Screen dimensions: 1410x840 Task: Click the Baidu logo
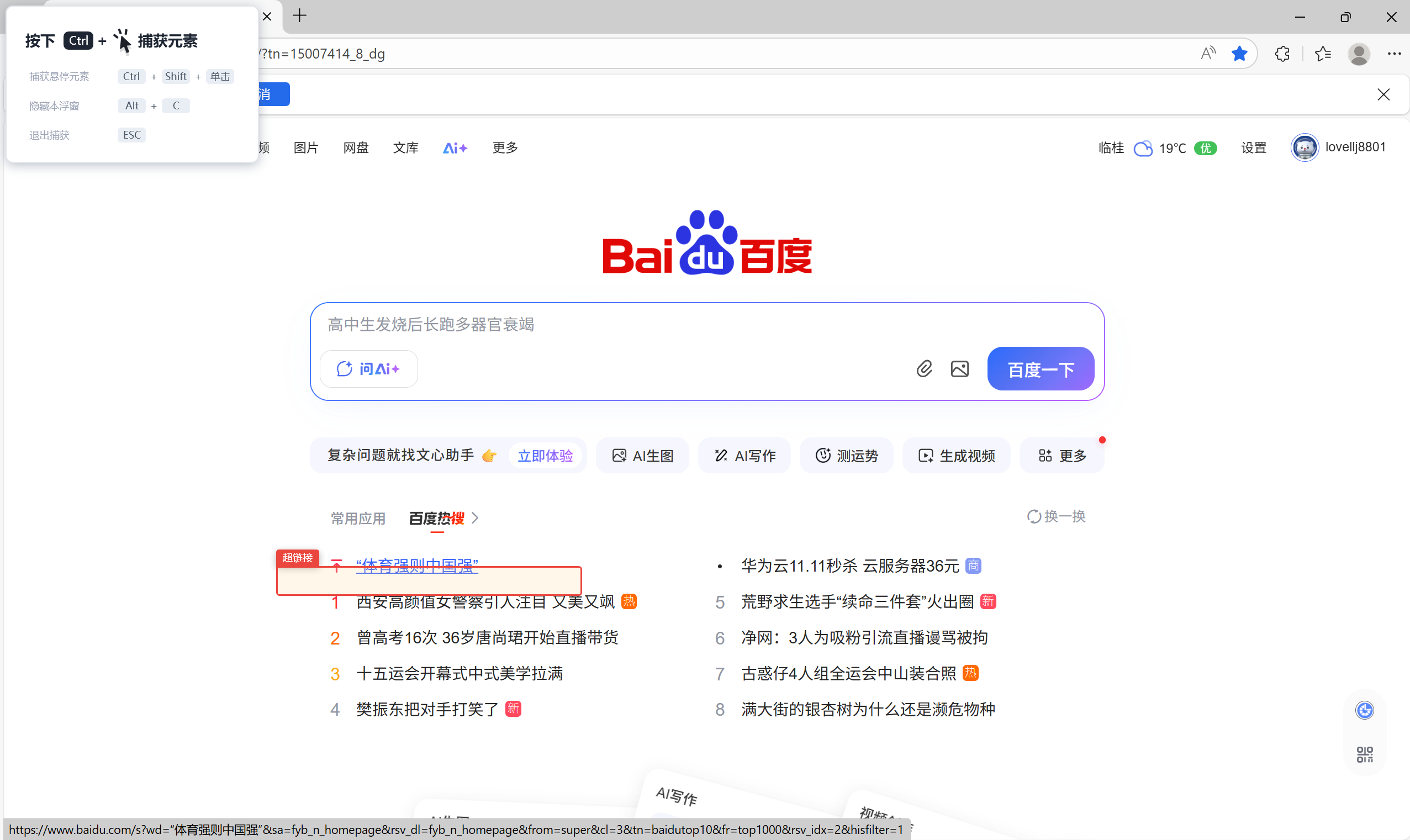(x=707, y=242)
